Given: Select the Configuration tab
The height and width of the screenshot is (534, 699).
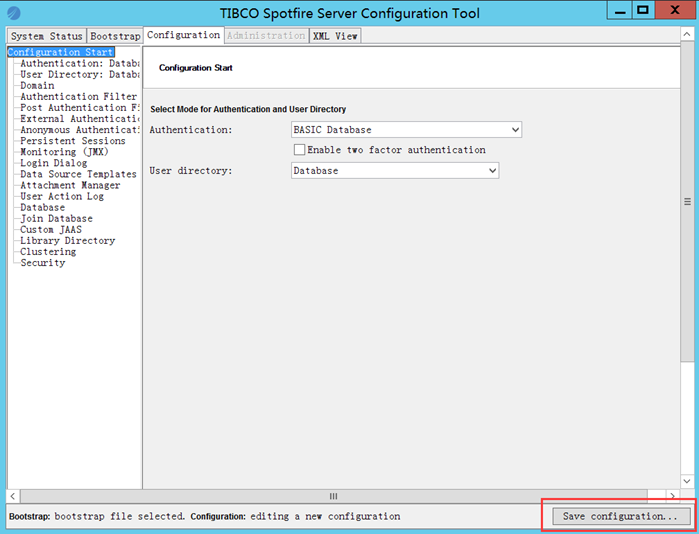Looking at the screenshot, I should [183, 35].
